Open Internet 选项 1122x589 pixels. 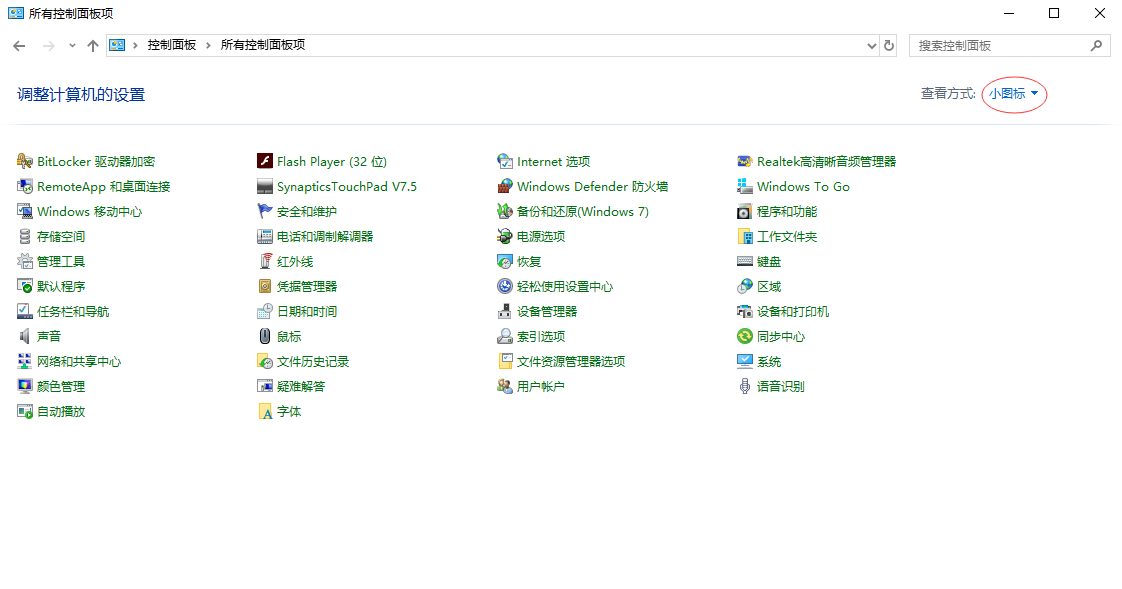click(x=552, y=161)
